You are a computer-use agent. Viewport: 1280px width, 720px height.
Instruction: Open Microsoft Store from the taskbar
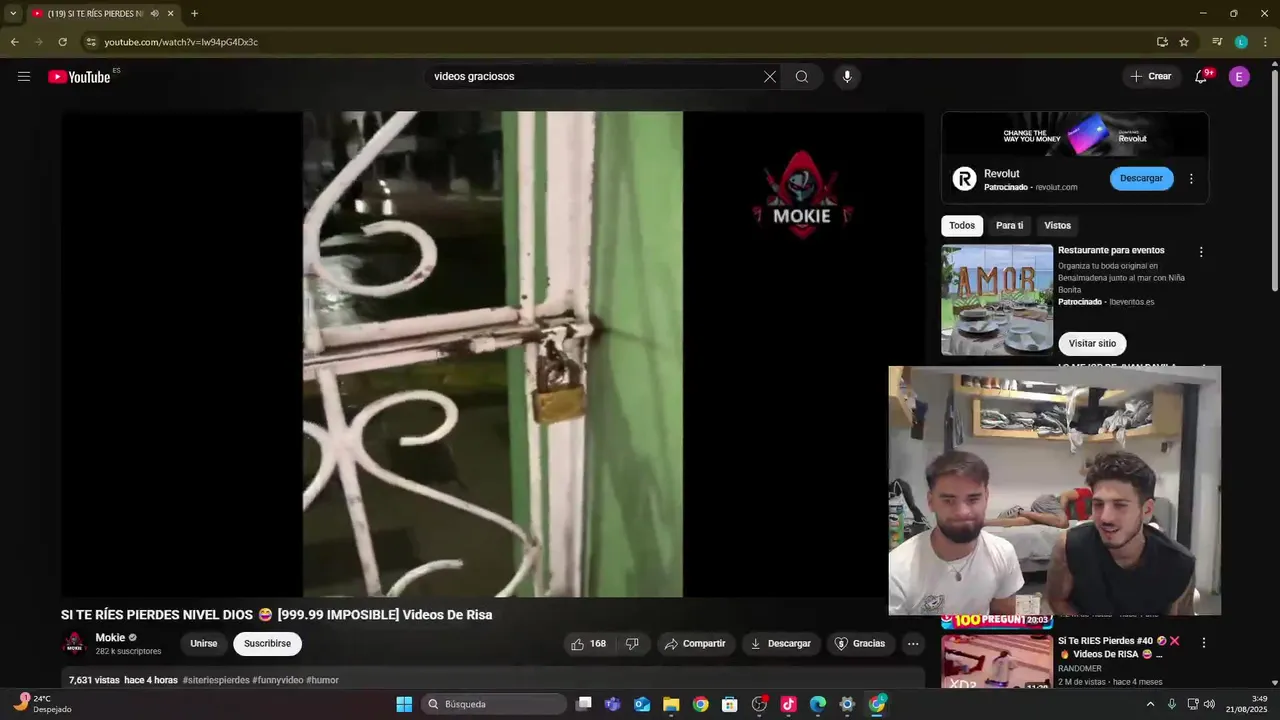coord(730,704)
